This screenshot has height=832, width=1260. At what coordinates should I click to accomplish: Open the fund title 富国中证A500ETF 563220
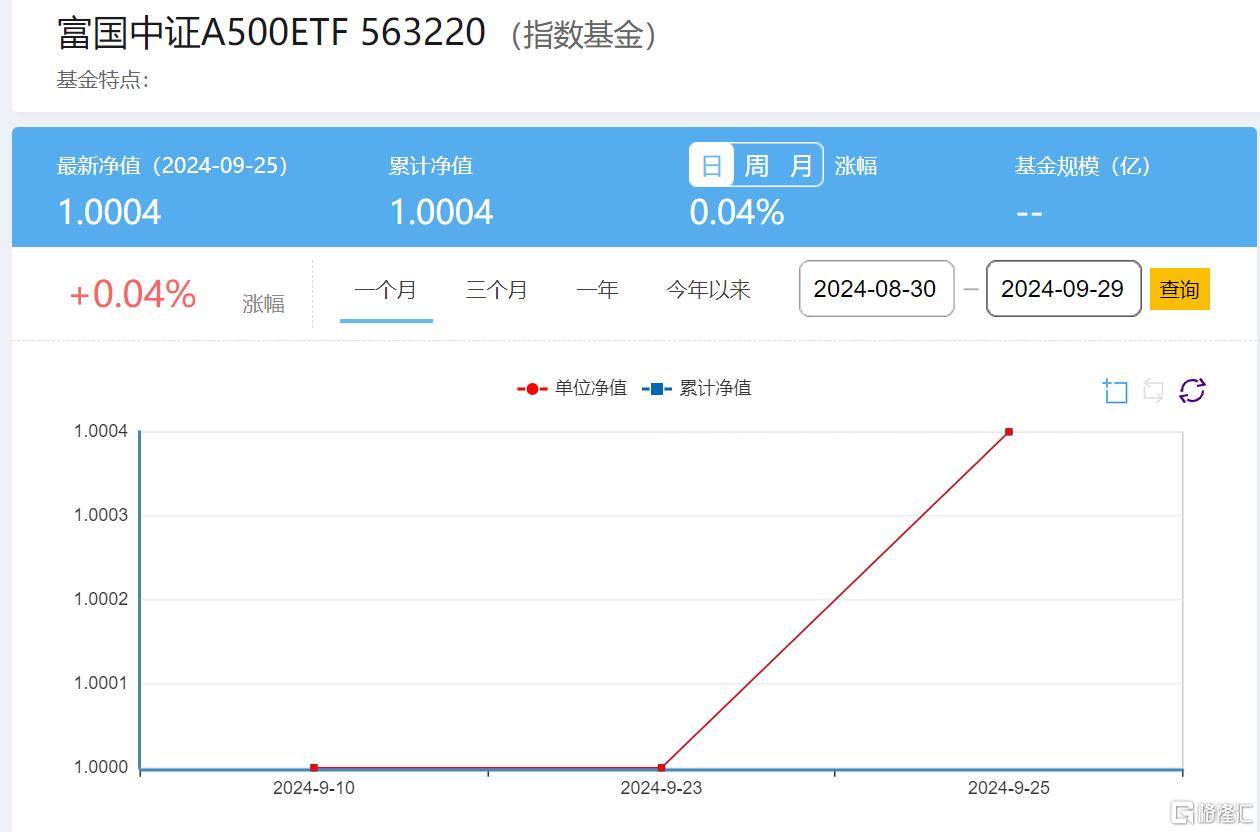pyautogui.click(x=270, y=32)
